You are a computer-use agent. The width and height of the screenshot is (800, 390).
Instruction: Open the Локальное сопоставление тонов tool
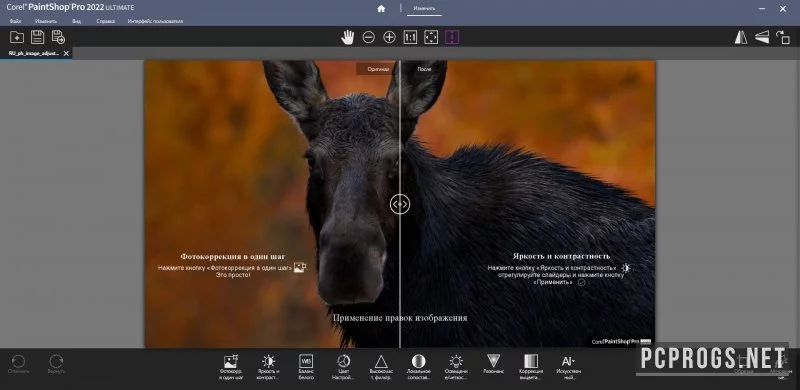(x=418, y=368)
